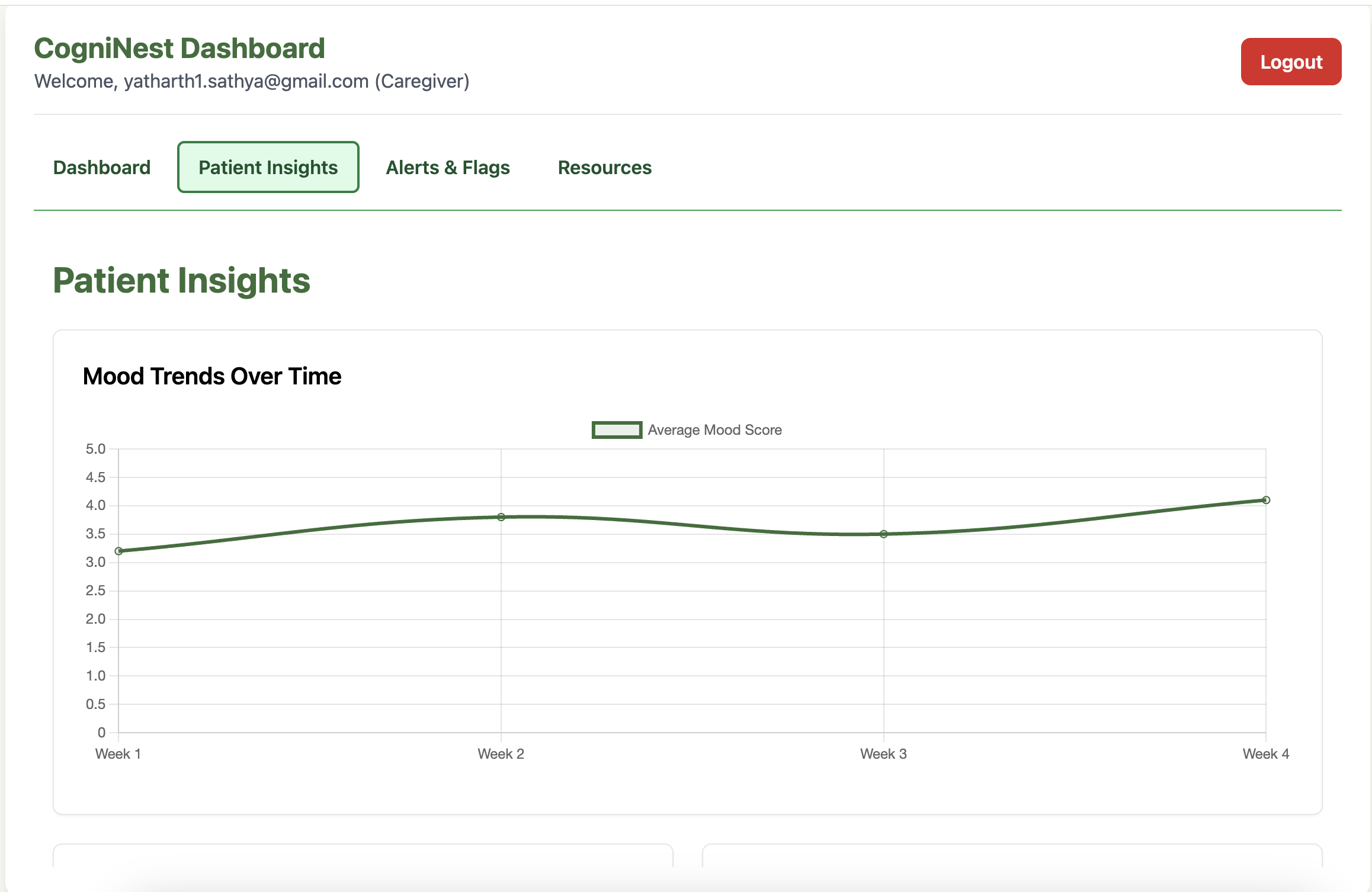1372x892 pixels.
Task: Click the Mood Trends Over Time heading
Action: [211, 376]
